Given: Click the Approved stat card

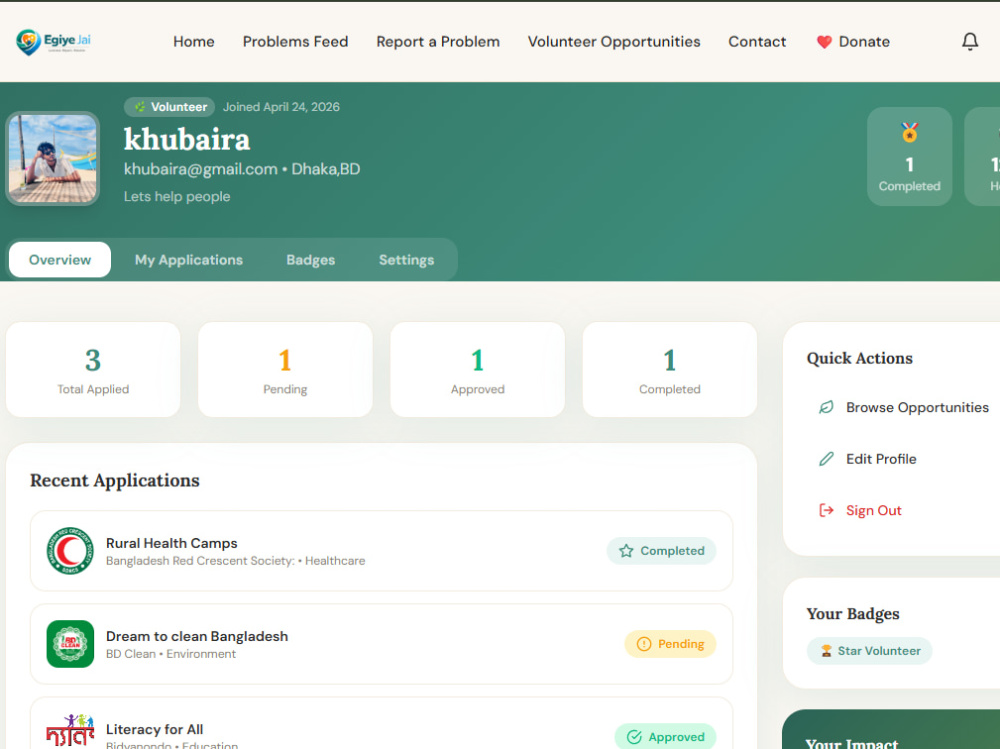Looking at the screenshot, I should (x=478, y=369).
